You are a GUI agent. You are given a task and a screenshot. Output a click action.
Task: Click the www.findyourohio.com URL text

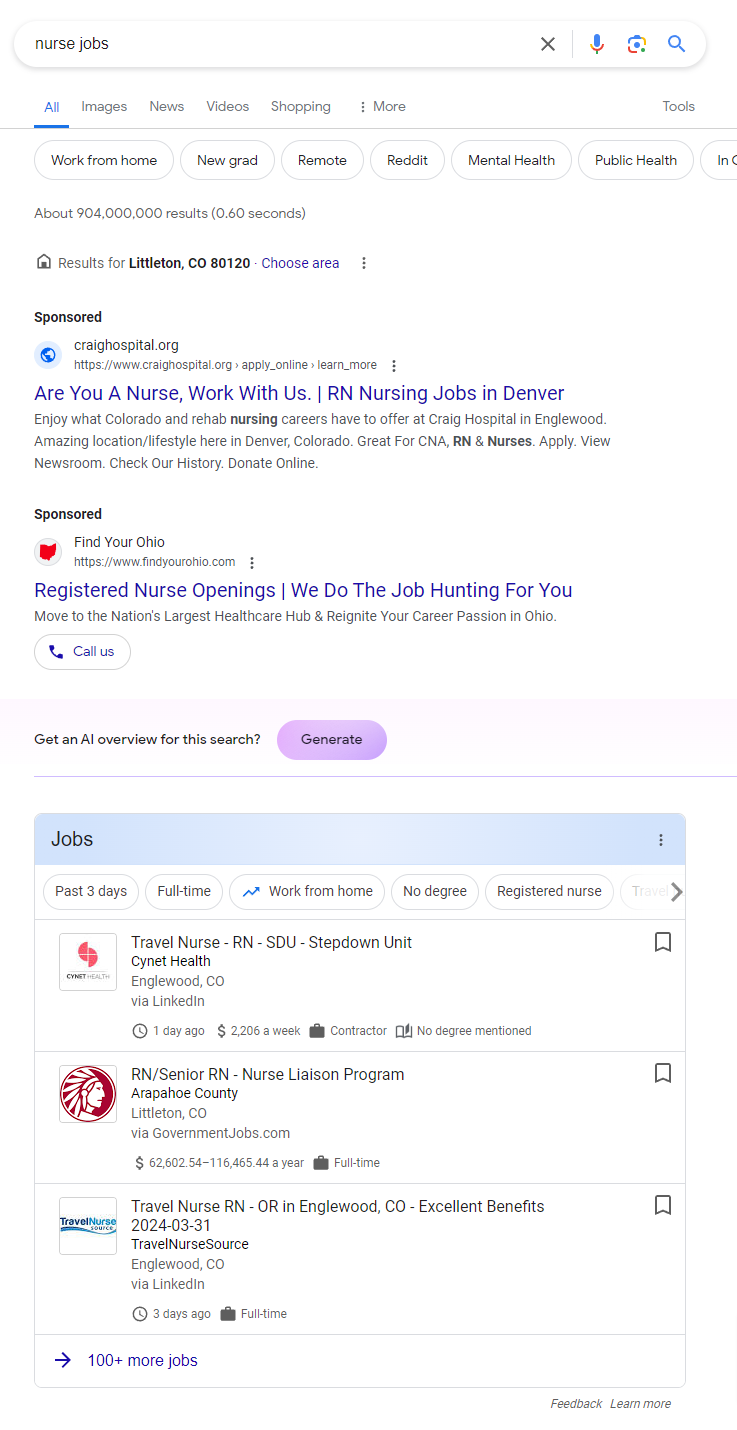click(x=155, y=562)
